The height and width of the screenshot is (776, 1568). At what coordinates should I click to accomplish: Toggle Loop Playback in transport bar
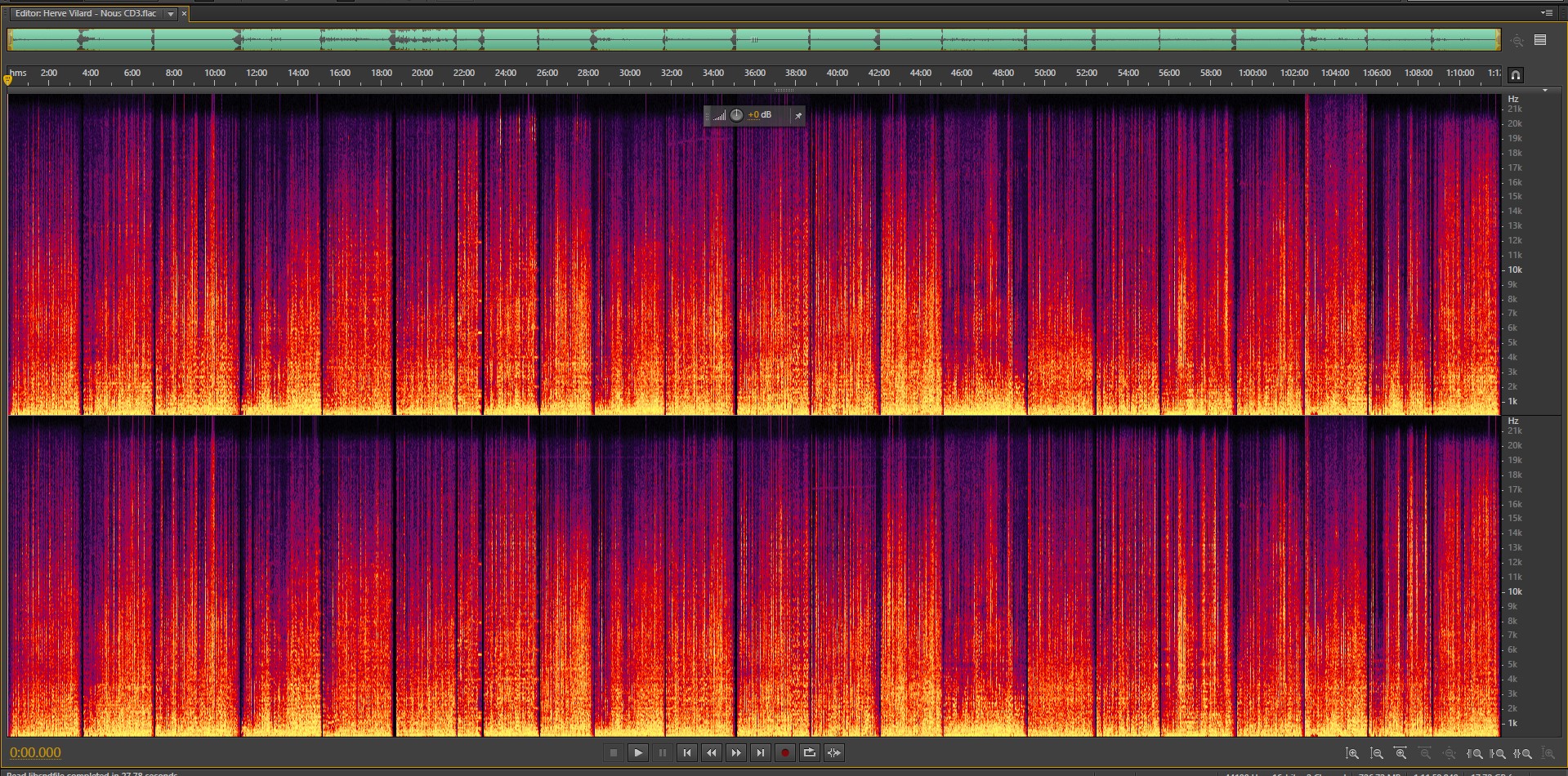pyautogui.click(x=809, y=753)
